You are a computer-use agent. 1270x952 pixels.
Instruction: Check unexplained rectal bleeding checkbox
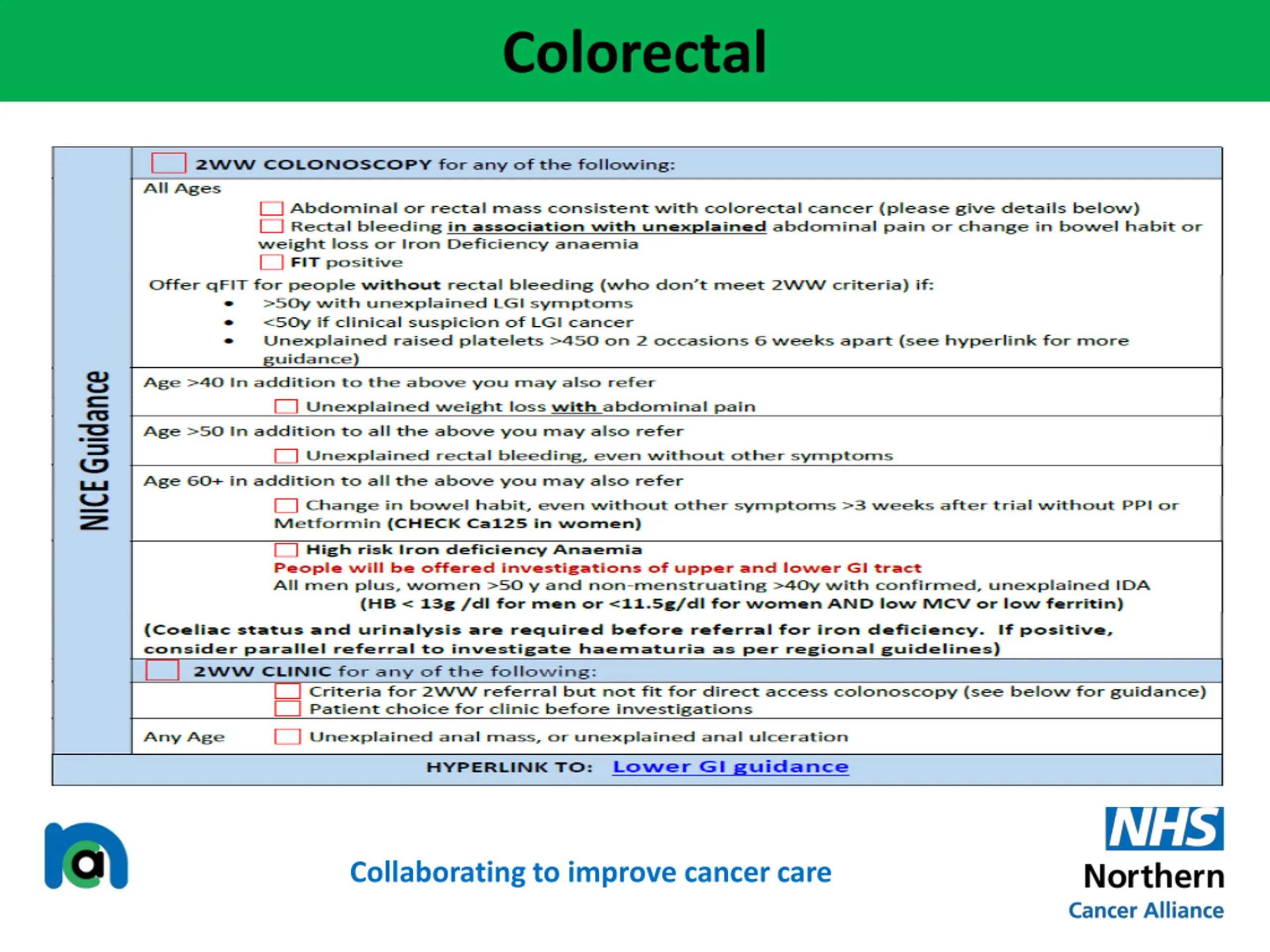tap(286, 456)
